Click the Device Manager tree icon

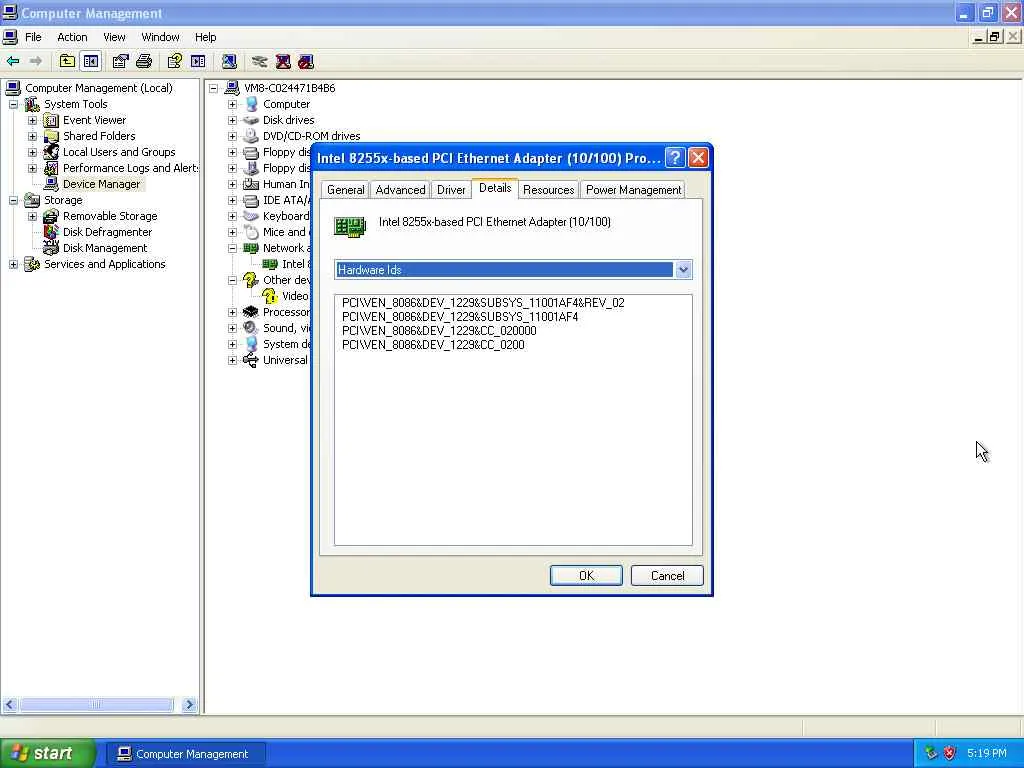(x=51, y=184)
